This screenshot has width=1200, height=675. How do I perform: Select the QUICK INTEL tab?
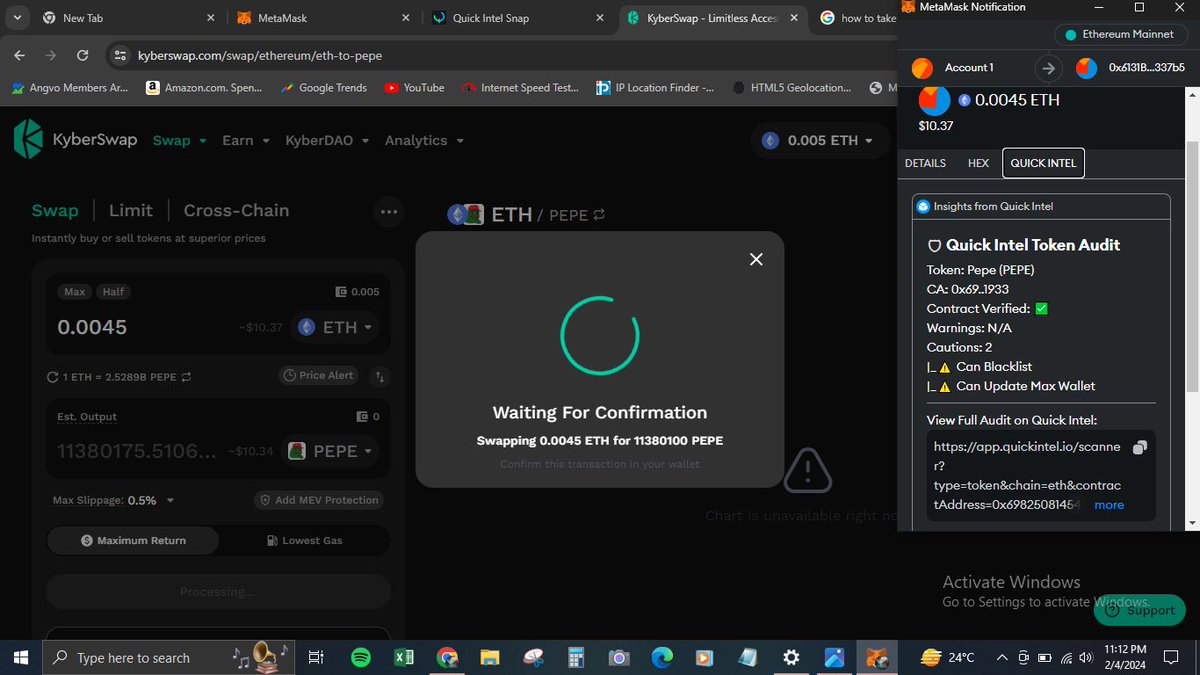(1043, 163)
